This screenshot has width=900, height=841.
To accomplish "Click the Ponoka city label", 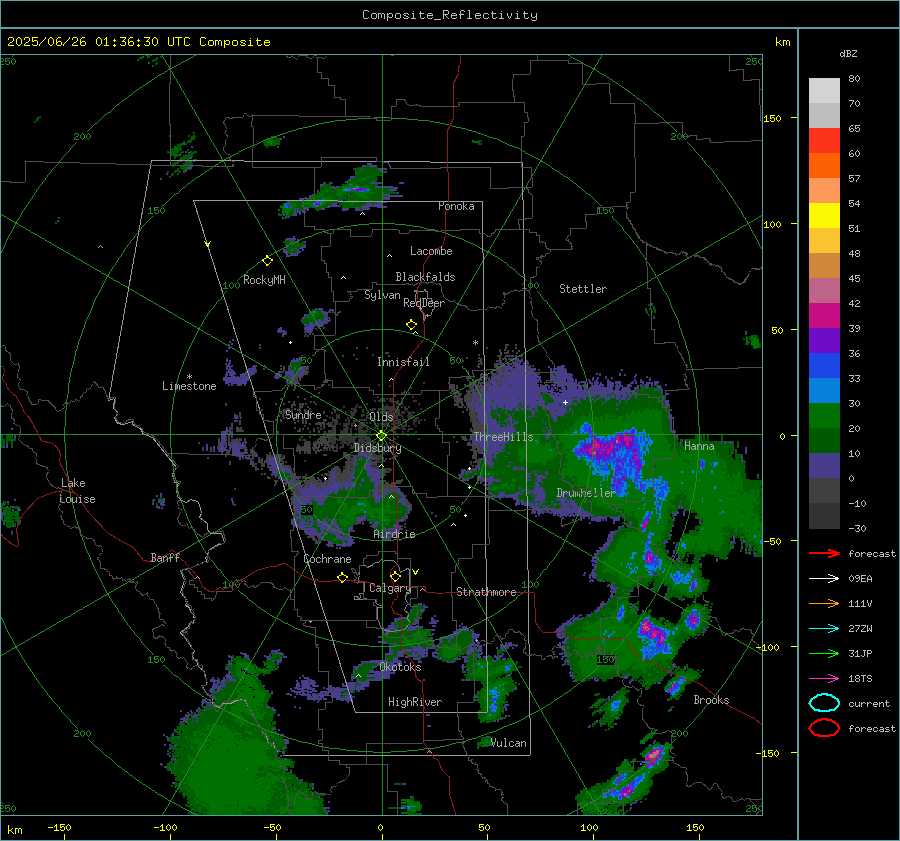I will pos(456,206).
